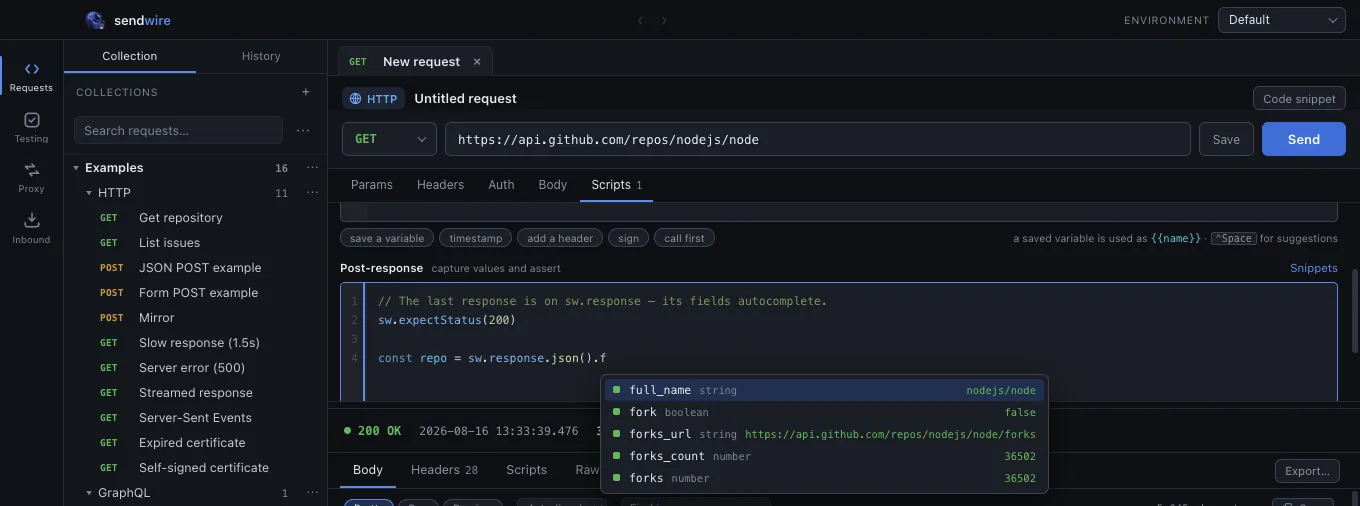Open the JSON POST example request
Image resolution: width=1360 pixels, height=506 pixels.
click(196, 268)
